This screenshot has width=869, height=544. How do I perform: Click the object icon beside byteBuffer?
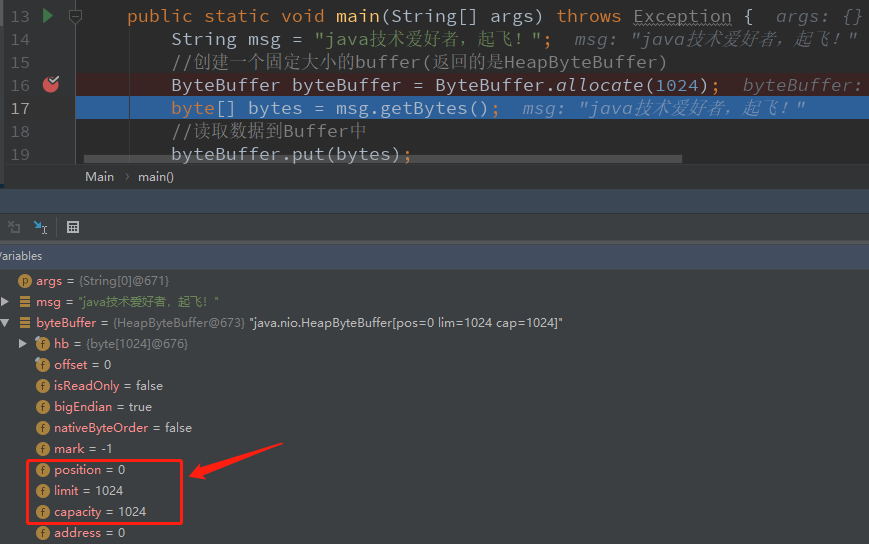click(24, 322)
